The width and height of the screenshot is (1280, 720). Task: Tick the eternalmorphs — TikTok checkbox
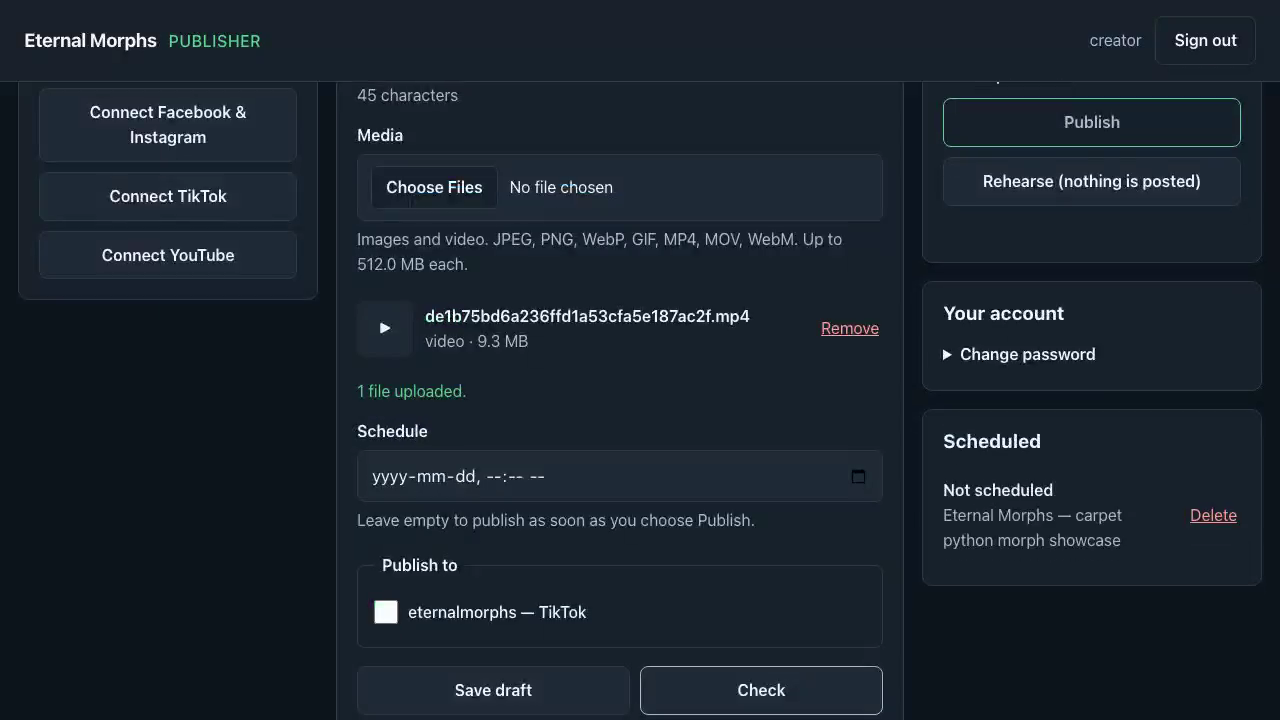tap(386, 612)
